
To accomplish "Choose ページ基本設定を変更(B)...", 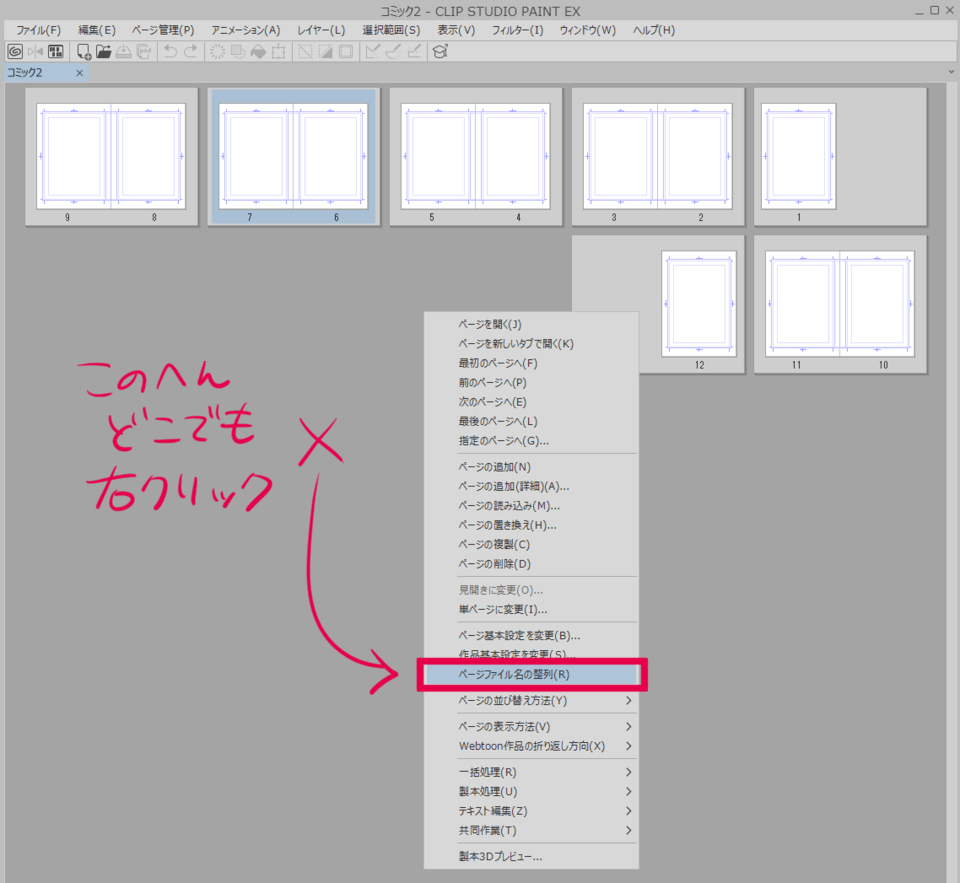I will [x=531, y=636].
